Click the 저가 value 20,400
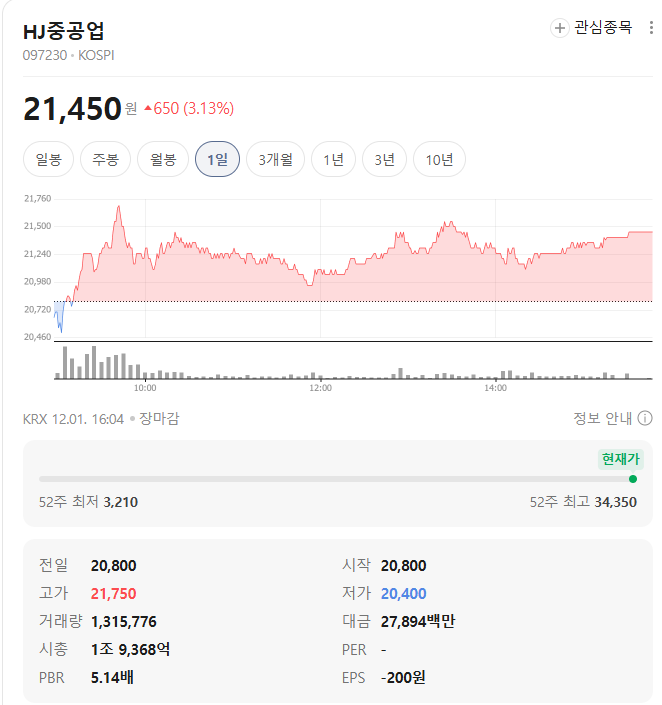 pos(403,593)
